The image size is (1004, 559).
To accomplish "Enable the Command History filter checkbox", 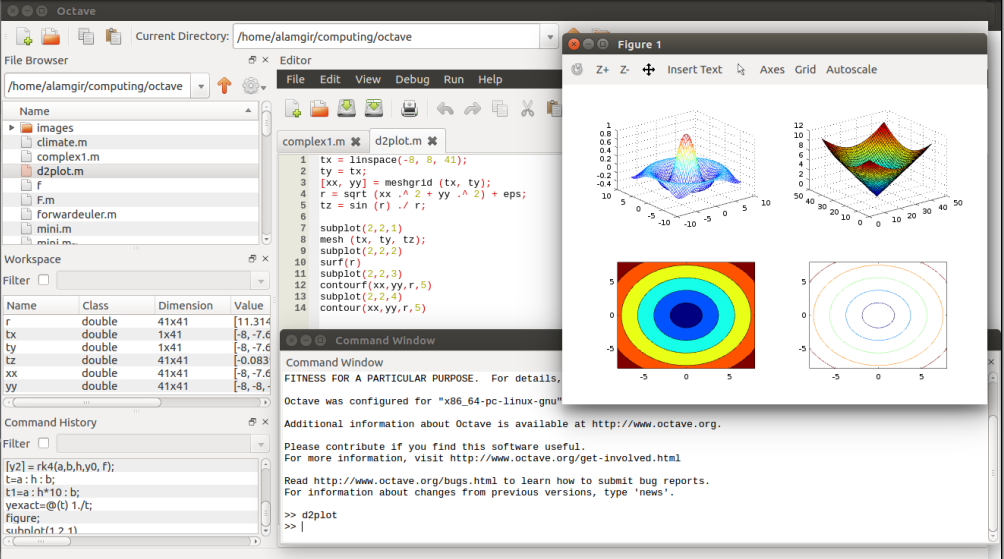I will [x=43, y=443].
